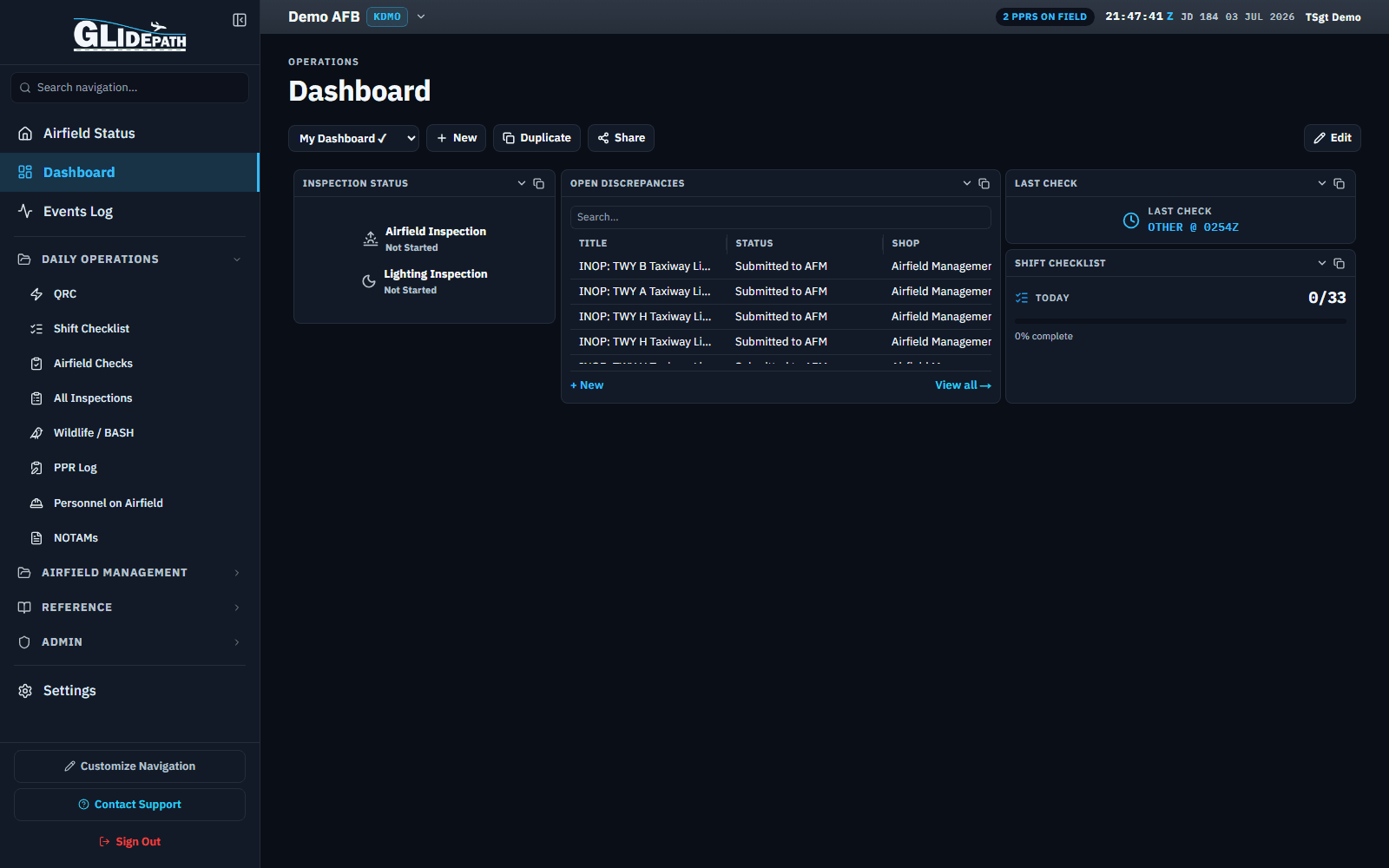The image size is (1389, 868).
Task: Click 2 PPRs on Field badge
Action: click(1044, 16)
